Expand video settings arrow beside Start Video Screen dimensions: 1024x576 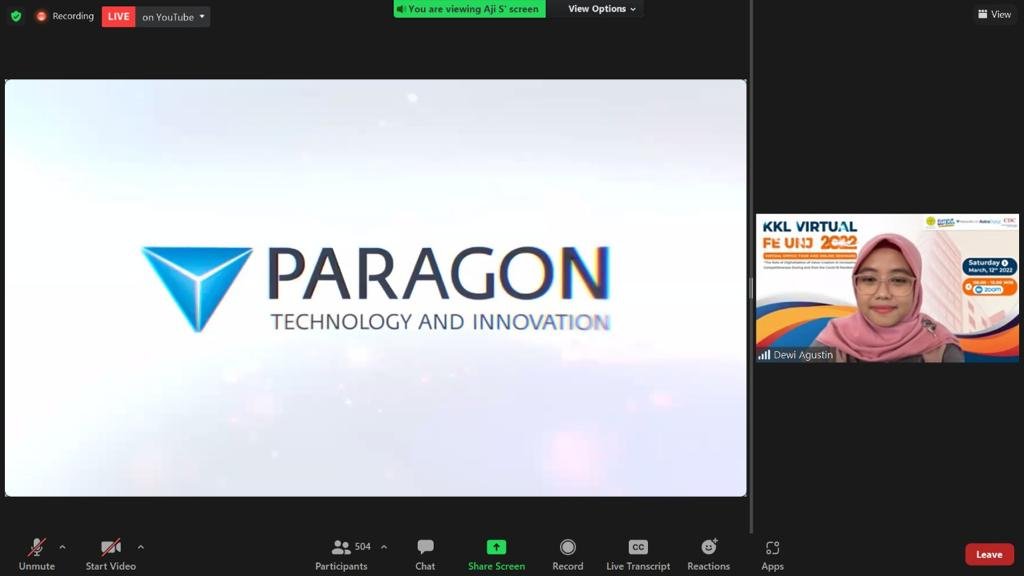(x=140, y=547)
